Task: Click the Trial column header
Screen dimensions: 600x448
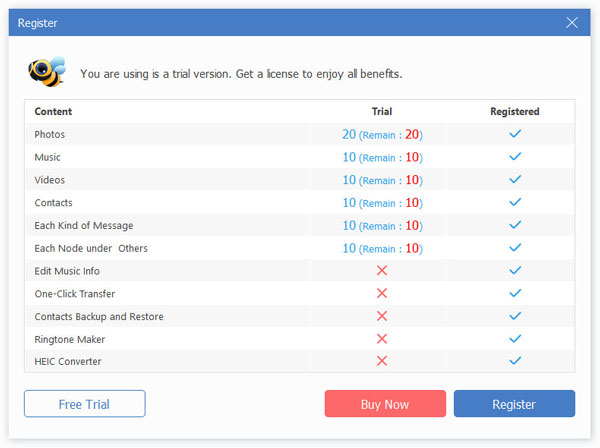Action: click(382, 111)
